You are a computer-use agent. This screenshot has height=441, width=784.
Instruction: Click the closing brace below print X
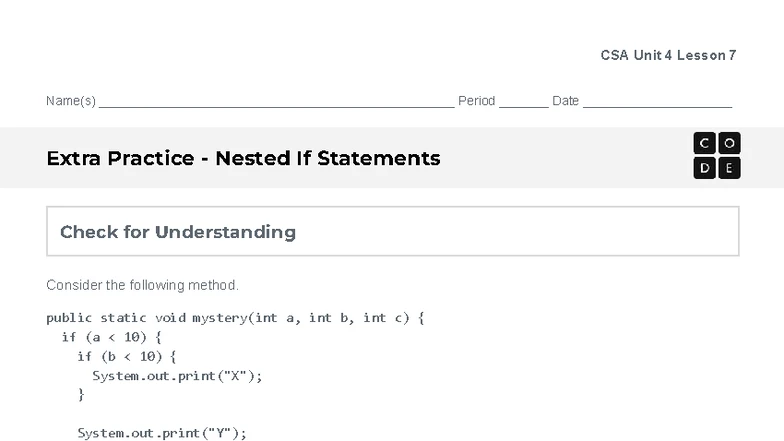(x=81, y=395)
